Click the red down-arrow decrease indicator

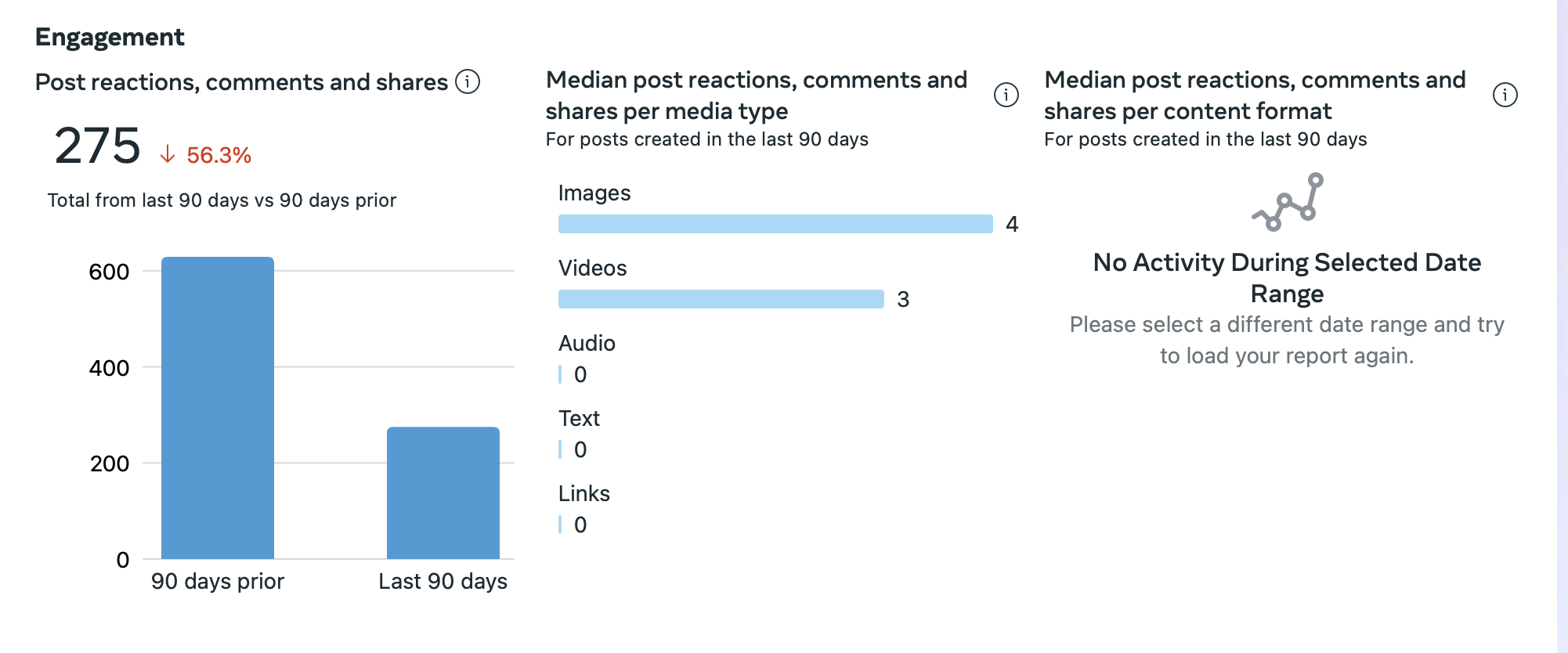(167, 154)
